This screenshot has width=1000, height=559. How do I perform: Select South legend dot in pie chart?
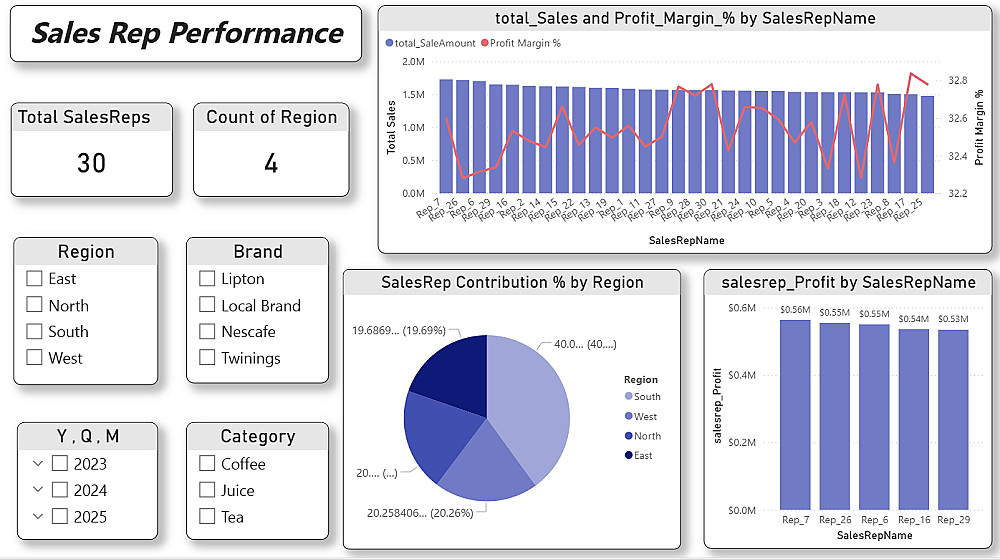[x=629, y=396]
